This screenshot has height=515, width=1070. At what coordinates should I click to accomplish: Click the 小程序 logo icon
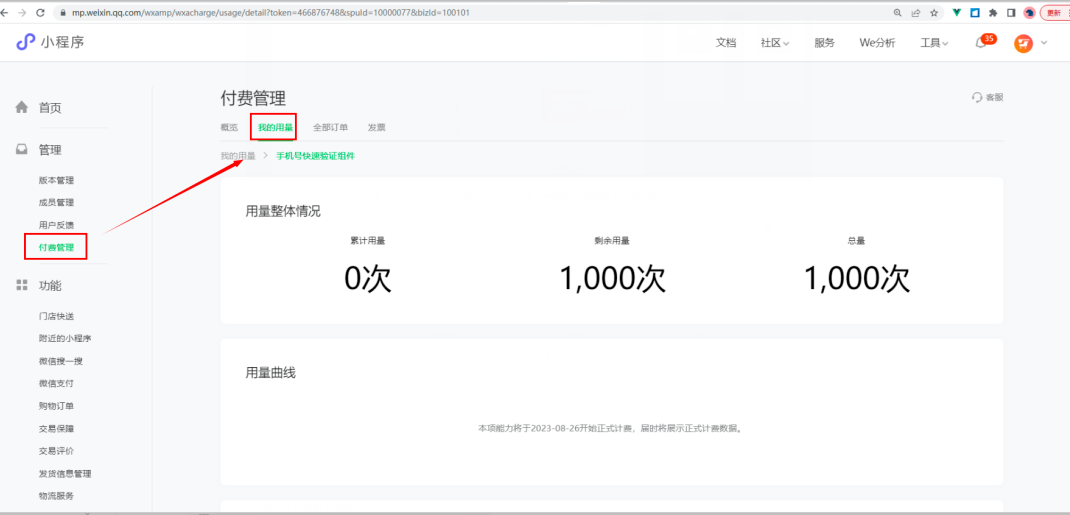tap(25, 42)
